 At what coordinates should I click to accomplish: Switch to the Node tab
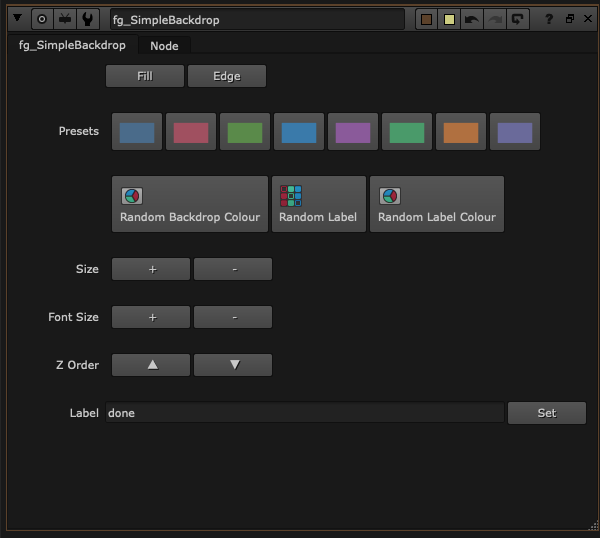pos(164,46)
